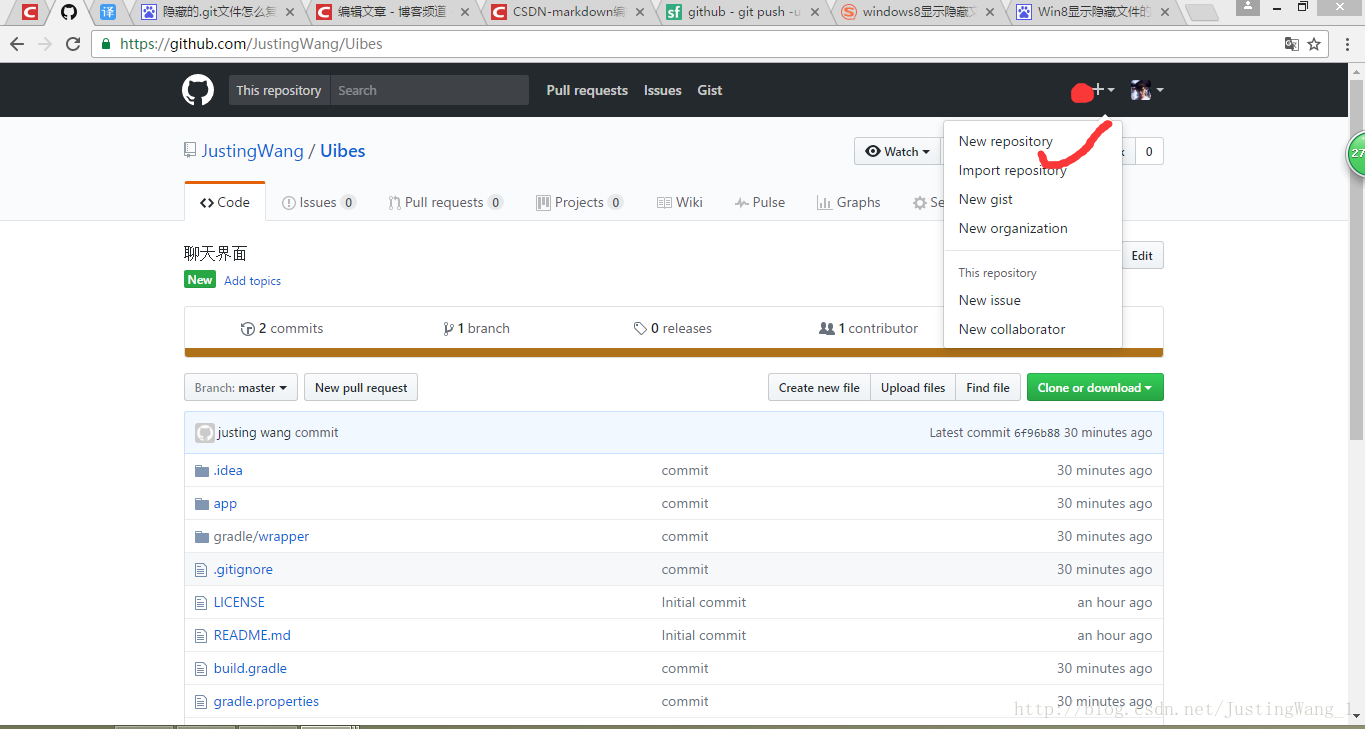Click Find file button

tap(988, 387)
